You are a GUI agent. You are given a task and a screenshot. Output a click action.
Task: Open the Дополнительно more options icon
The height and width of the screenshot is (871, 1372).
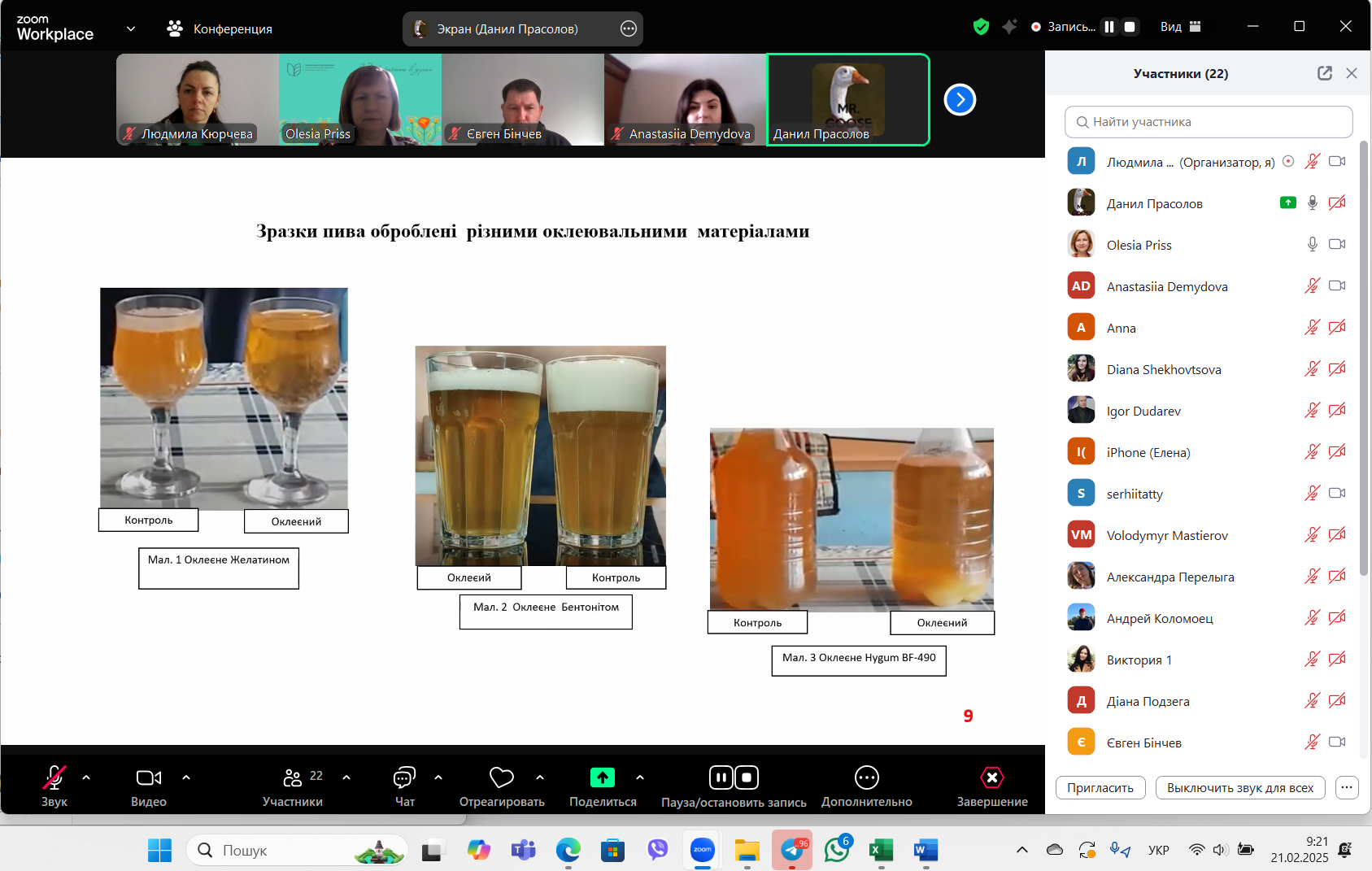tap(866, 778)
